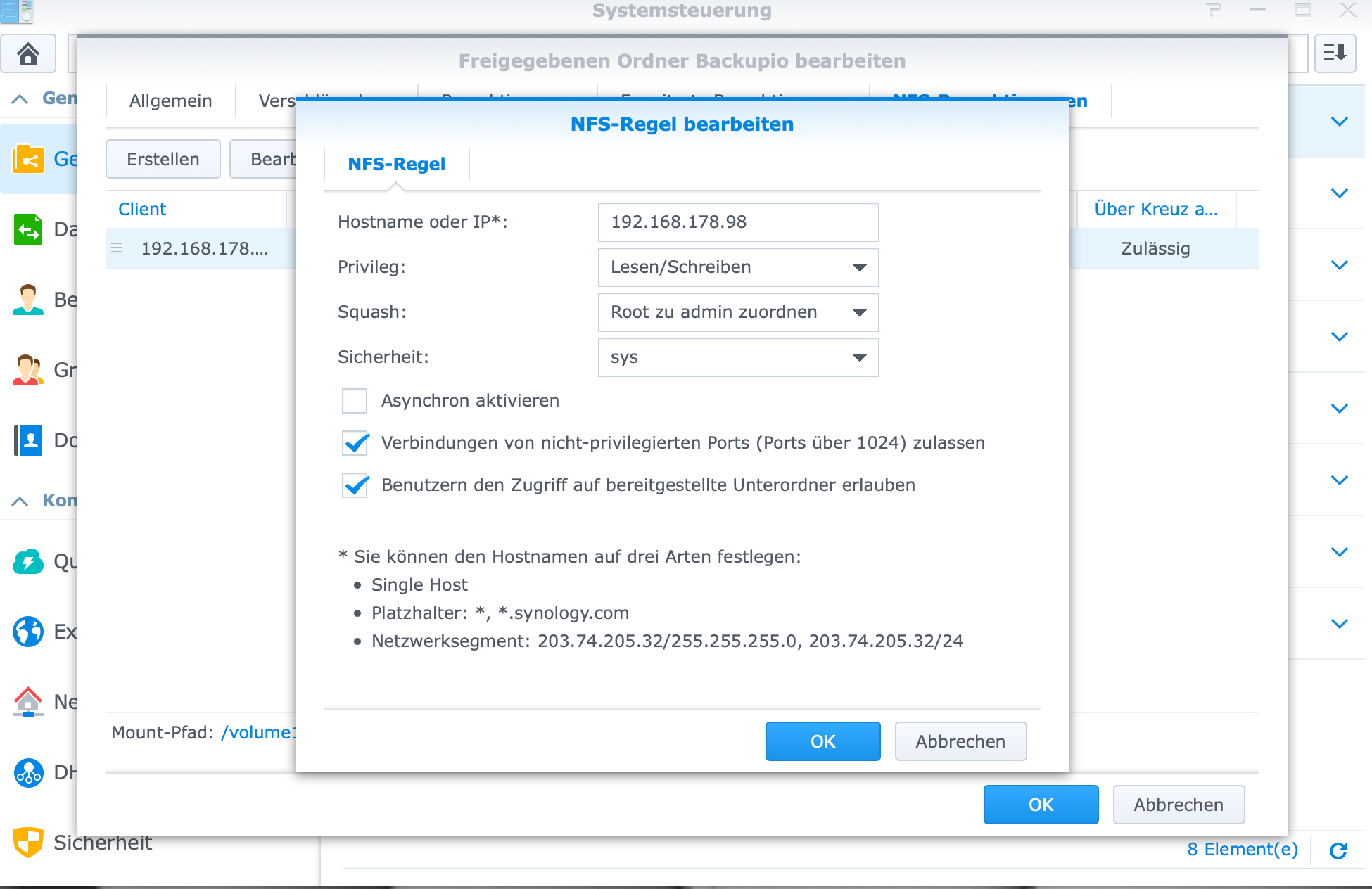
Task: Click the Home icon in Systemsteuerung
Action: point(28,53)
